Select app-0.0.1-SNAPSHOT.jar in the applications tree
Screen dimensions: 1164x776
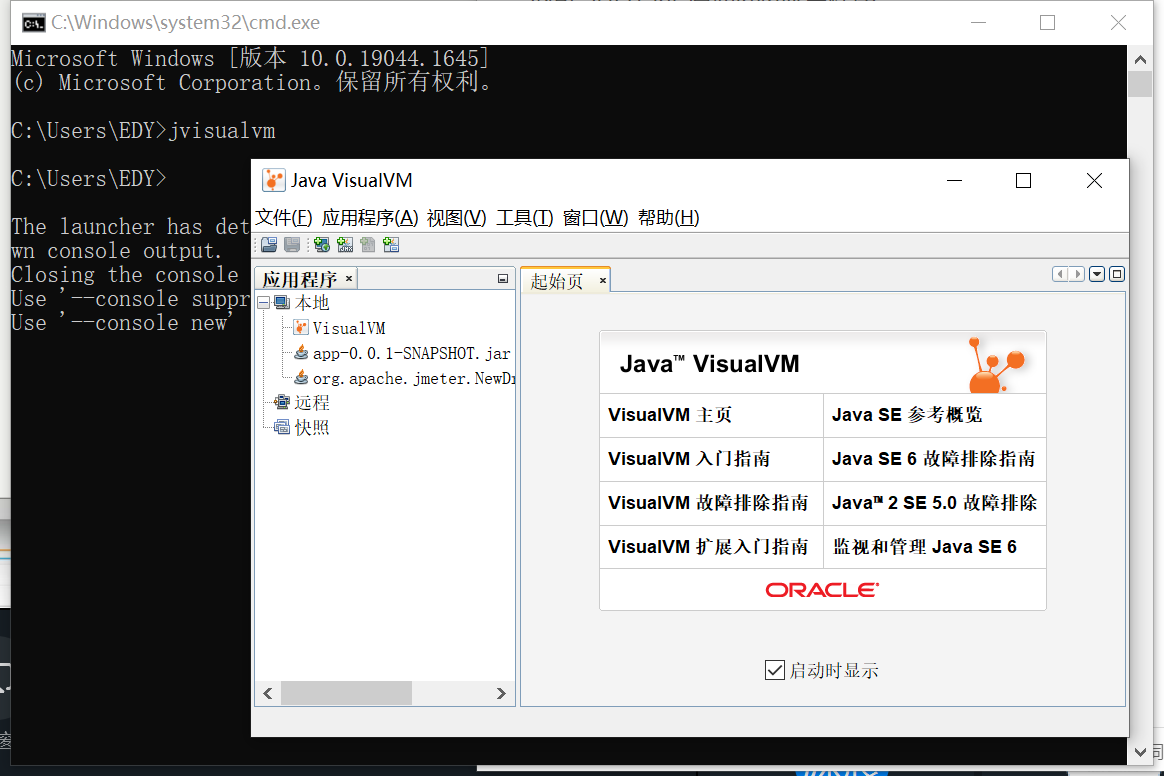tap(402, 353)
